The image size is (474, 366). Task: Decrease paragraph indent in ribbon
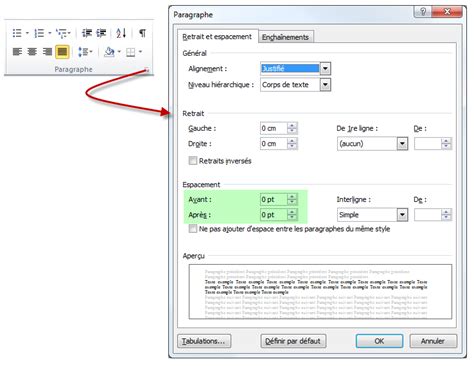[x=87, y=33]
